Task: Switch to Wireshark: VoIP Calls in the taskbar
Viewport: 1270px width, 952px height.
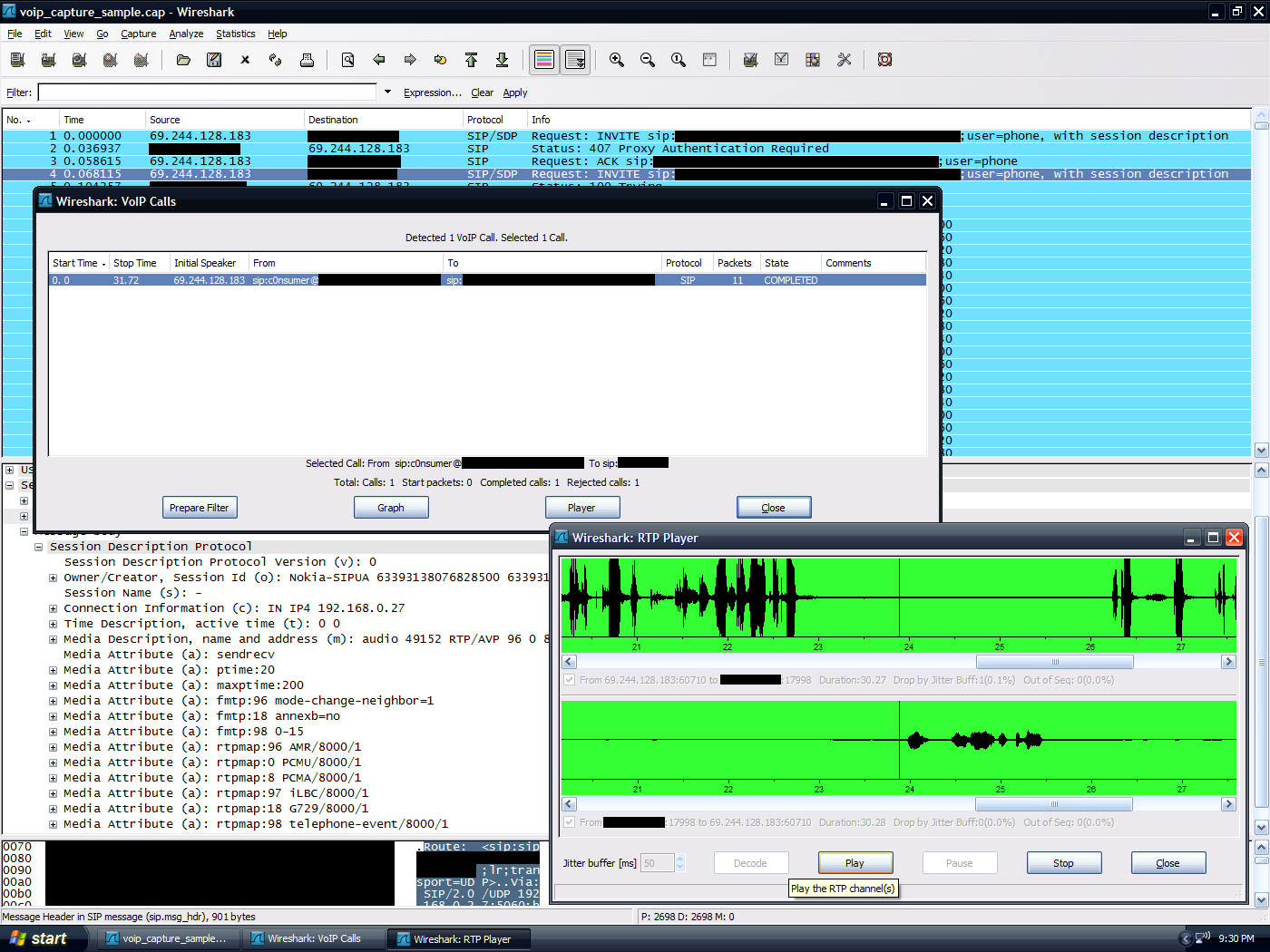Action: point(314,938)
